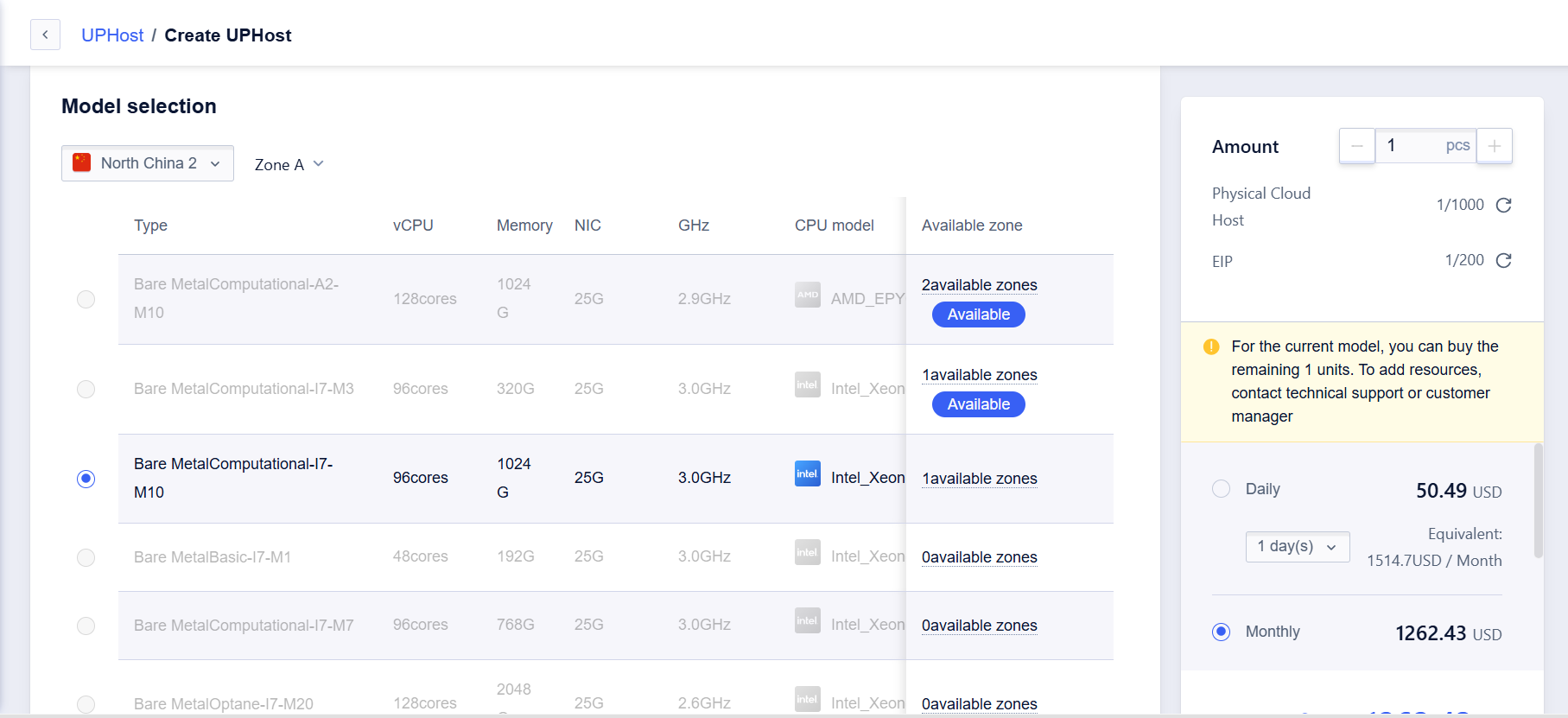Click the Intel logo in the Optane-I7-M20 row
1568x718 pixels.
(808, 699)
